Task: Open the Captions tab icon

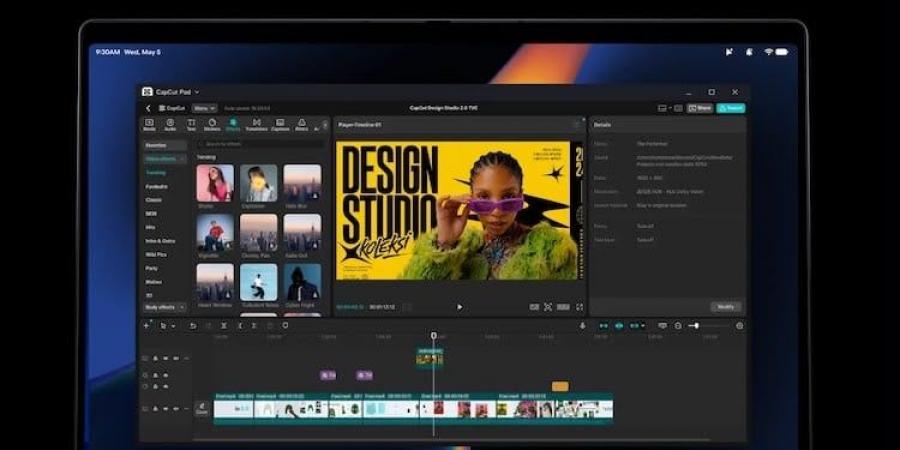Action: pyautogui.click(x=280, y=122)
